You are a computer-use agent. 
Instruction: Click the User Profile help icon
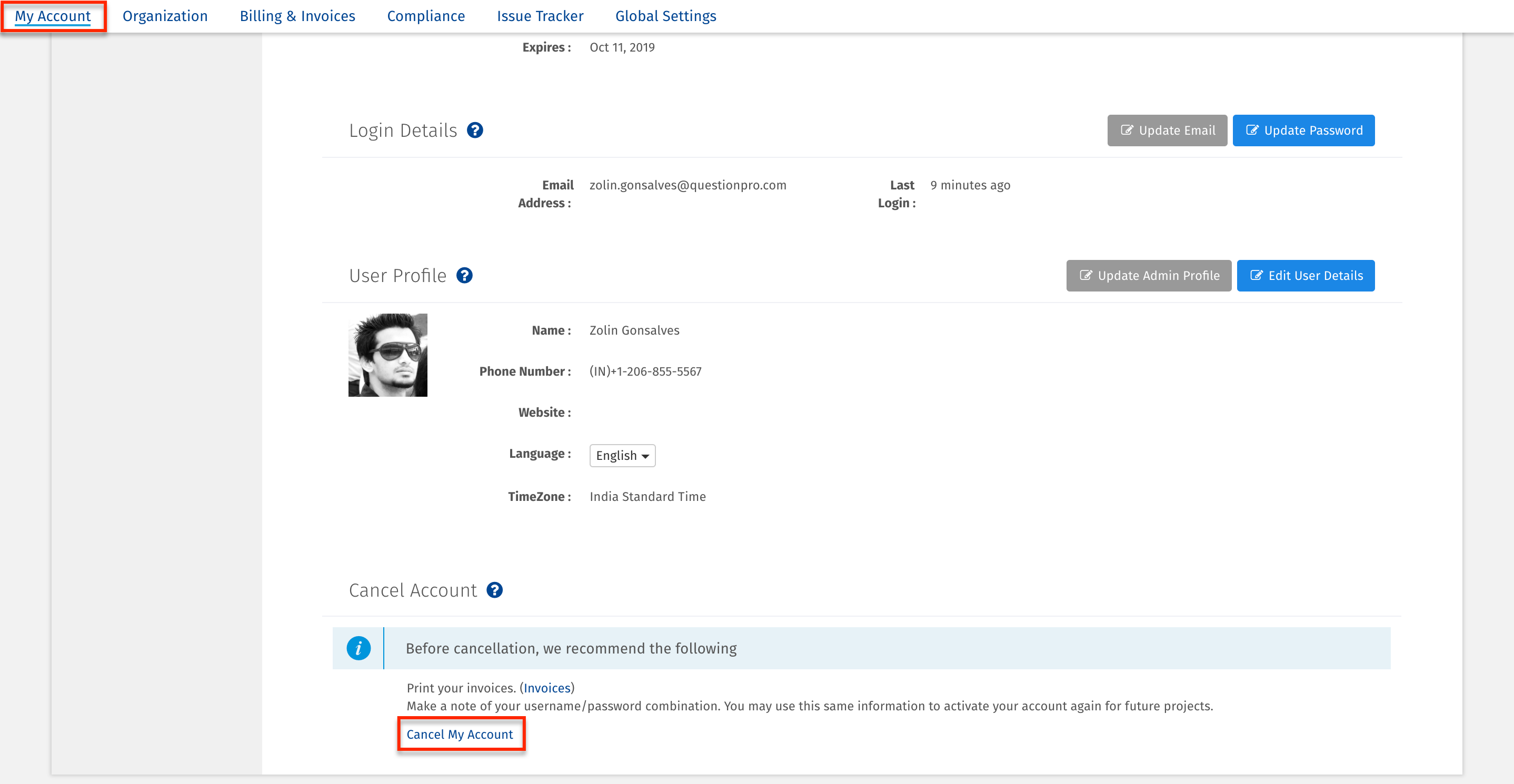[x=464, y=275]
